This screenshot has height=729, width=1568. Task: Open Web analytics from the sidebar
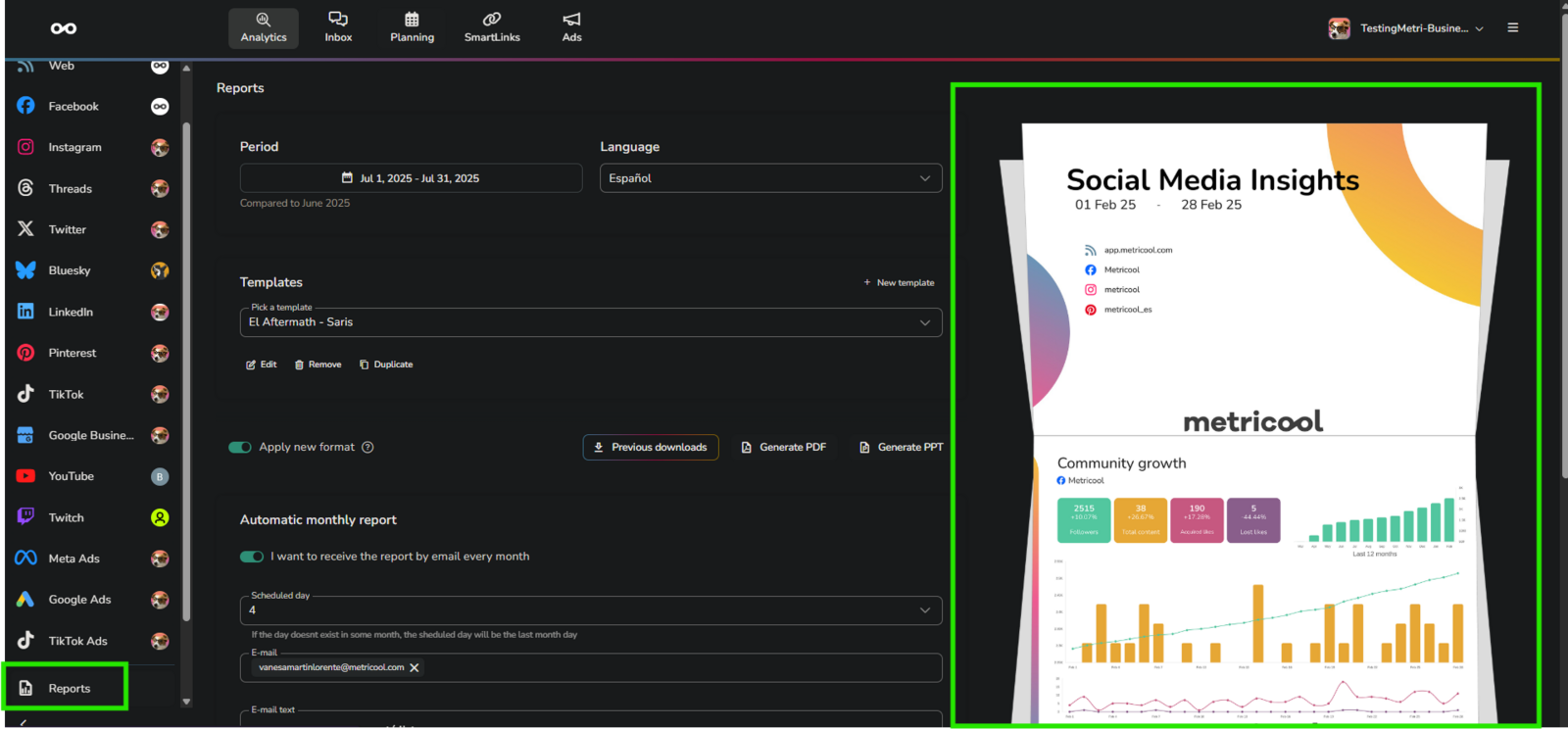point(62,66)
